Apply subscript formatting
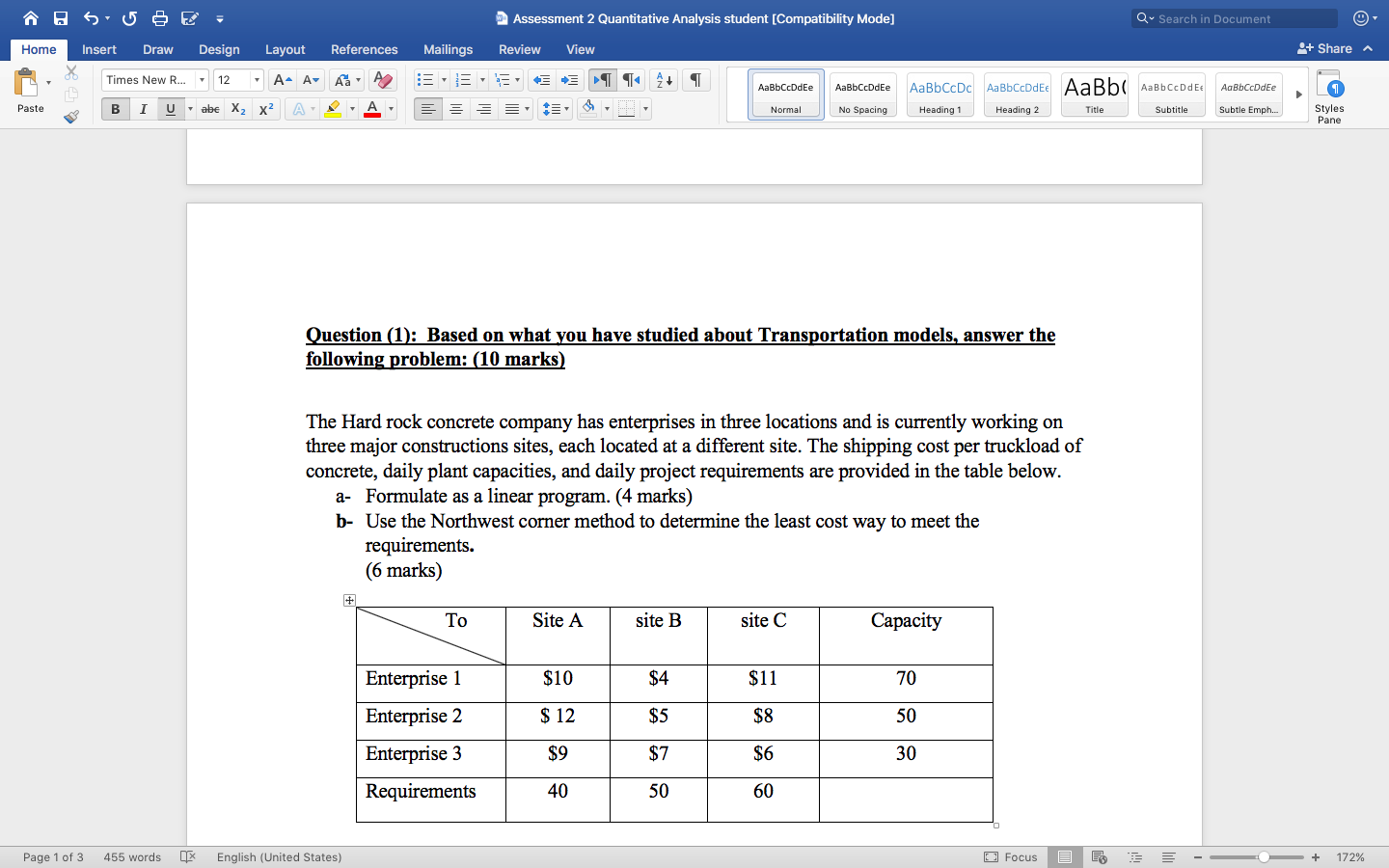Screen dimensions: 1389x868 (x=237, y=109)
